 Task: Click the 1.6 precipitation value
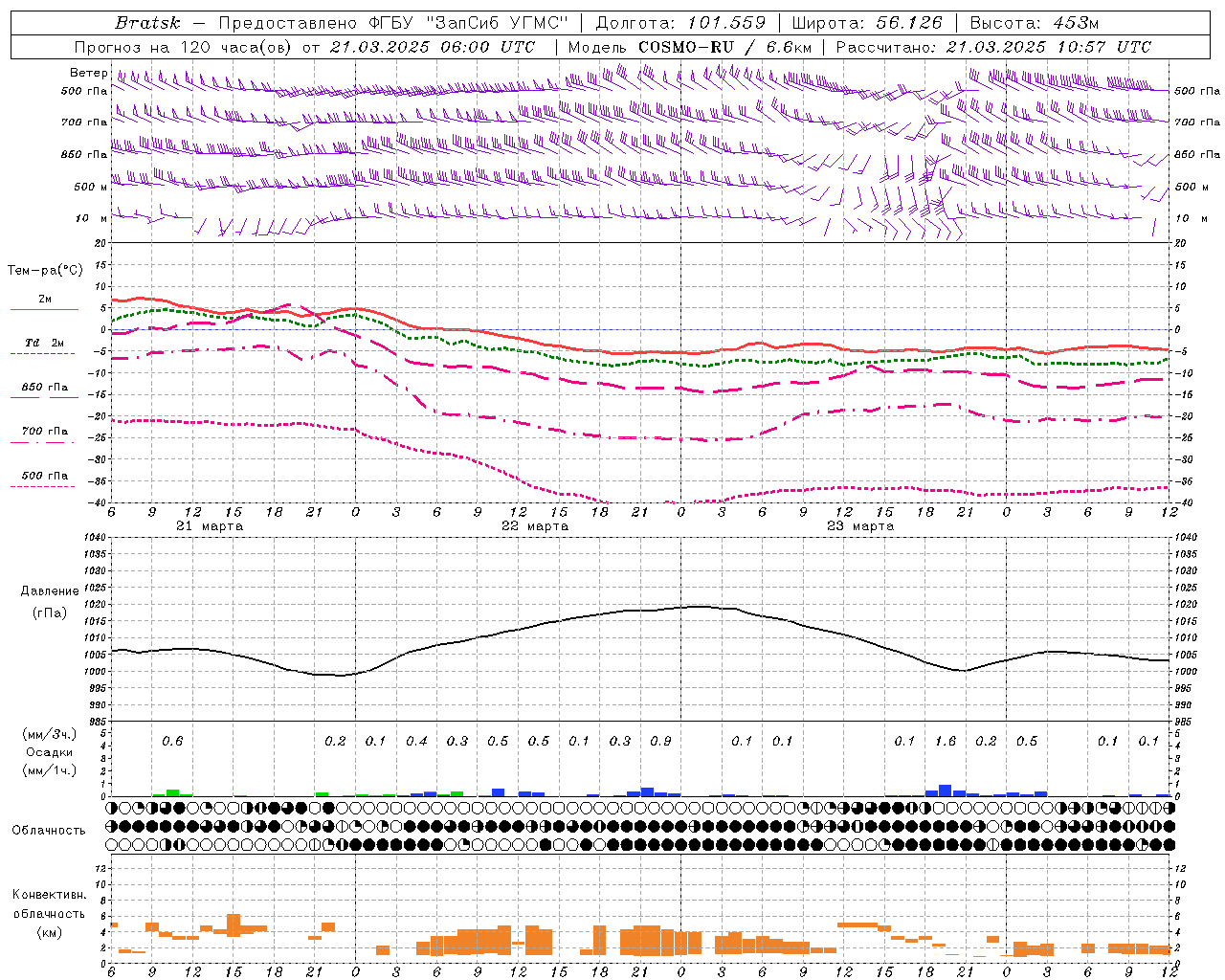pos(946,741)
